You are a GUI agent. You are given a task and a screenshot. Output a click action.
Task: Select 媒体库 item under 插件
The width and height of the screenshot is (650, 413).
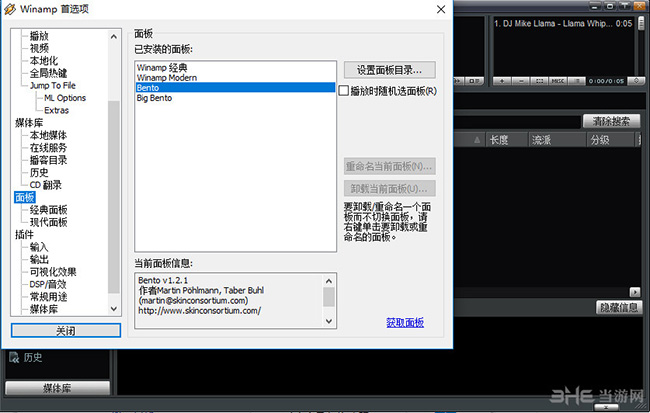44,309
